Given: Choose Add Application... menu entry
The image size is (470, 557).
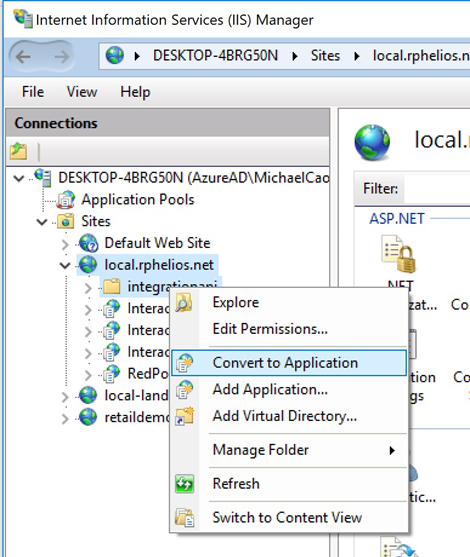Looking at the screenshot, I should (x=289, y=389).
